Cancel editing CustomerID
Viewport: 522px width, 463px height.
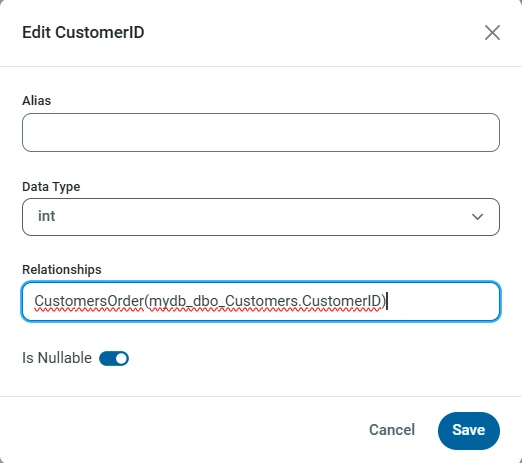point(392,430)
